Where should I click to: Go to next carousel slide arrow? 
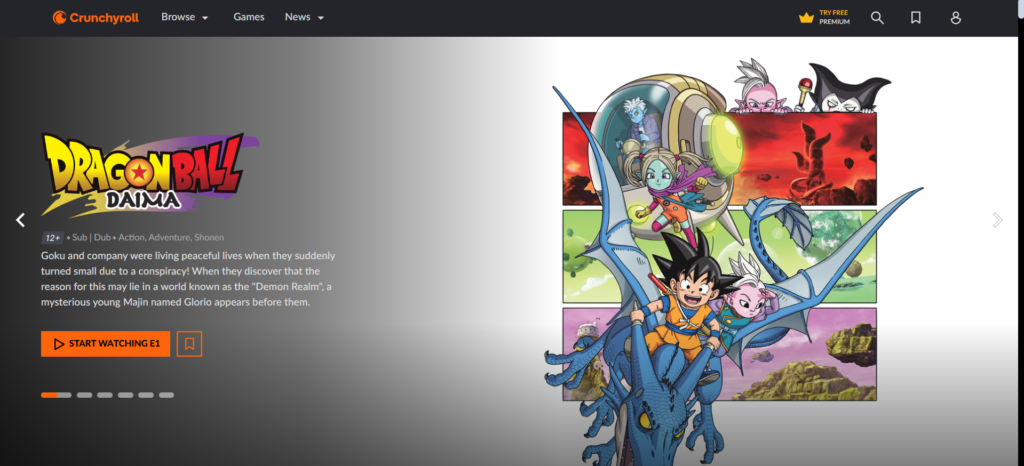(x=997, y=220)
